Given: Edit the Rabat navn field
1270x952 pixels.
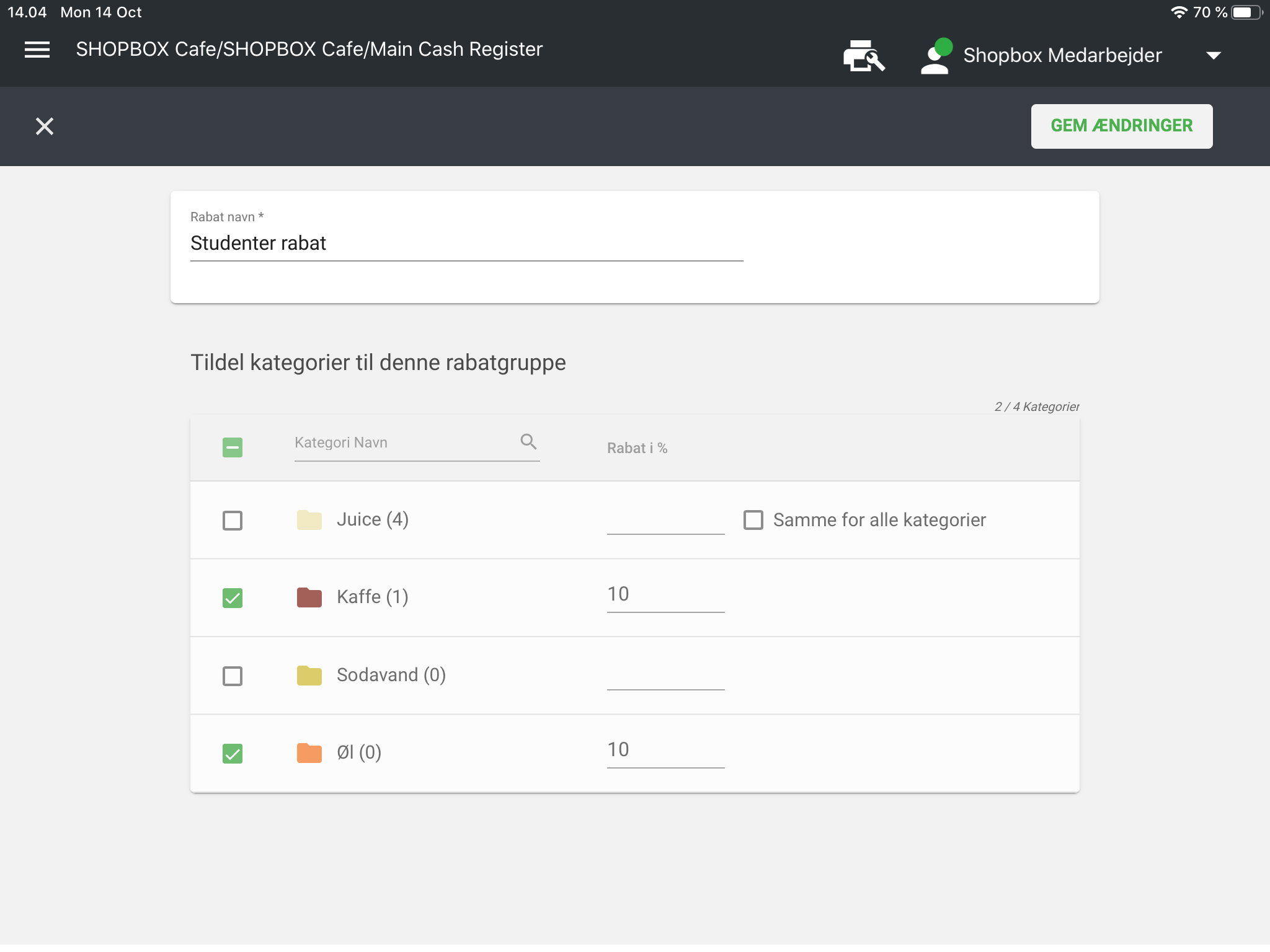Looking at the screenshot, I should point(466,244).
